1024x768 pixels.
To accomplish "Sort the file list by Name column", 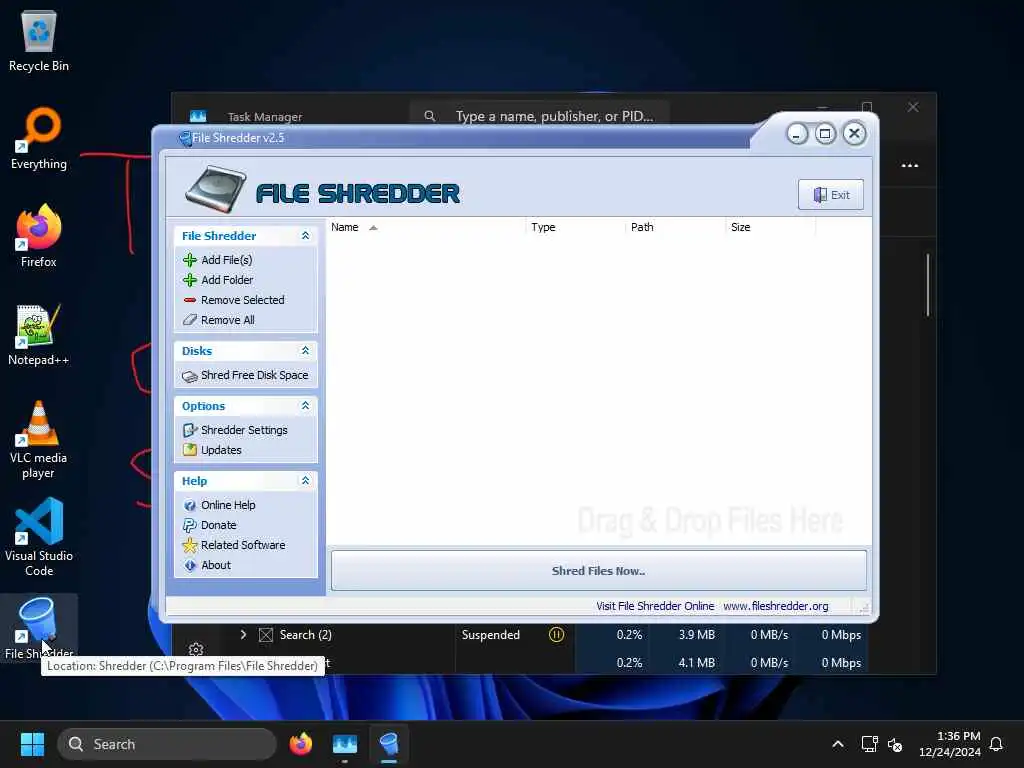I will [x=425, y=227].
